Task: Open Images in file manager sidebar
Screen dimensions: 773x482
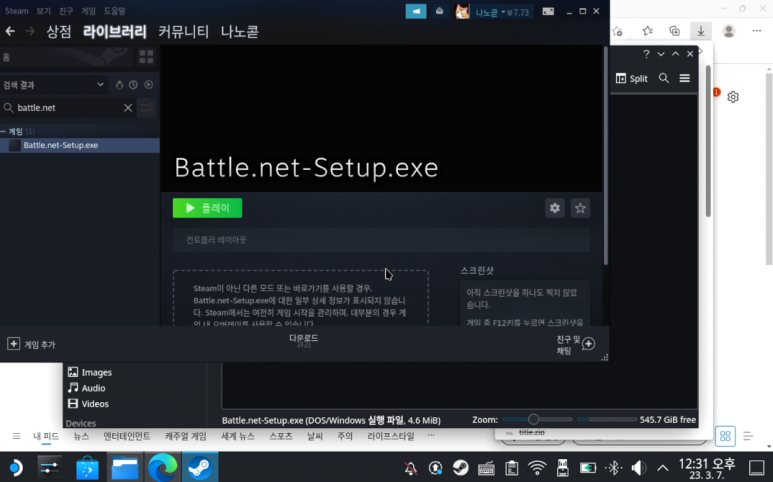Action: point(90,372)
